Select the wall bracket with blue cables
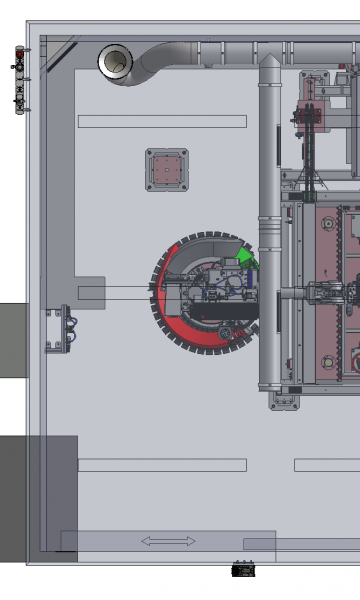 tap(61, 329)
